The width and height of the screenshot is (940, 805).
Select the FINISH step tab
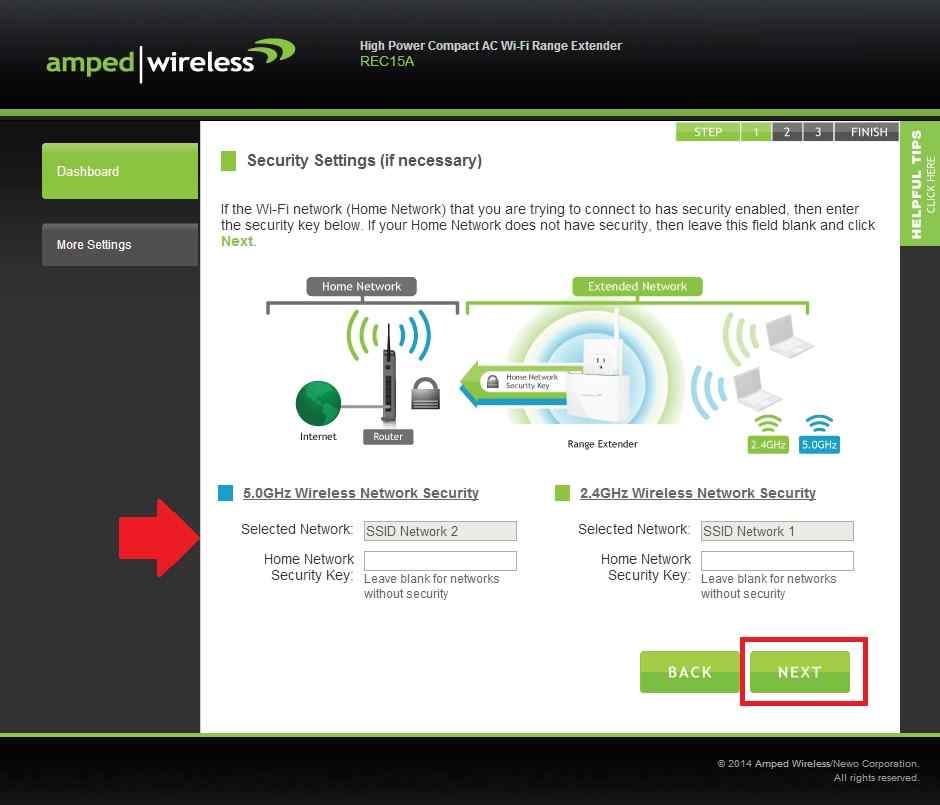pyautogui.click(x=869, y=132)
